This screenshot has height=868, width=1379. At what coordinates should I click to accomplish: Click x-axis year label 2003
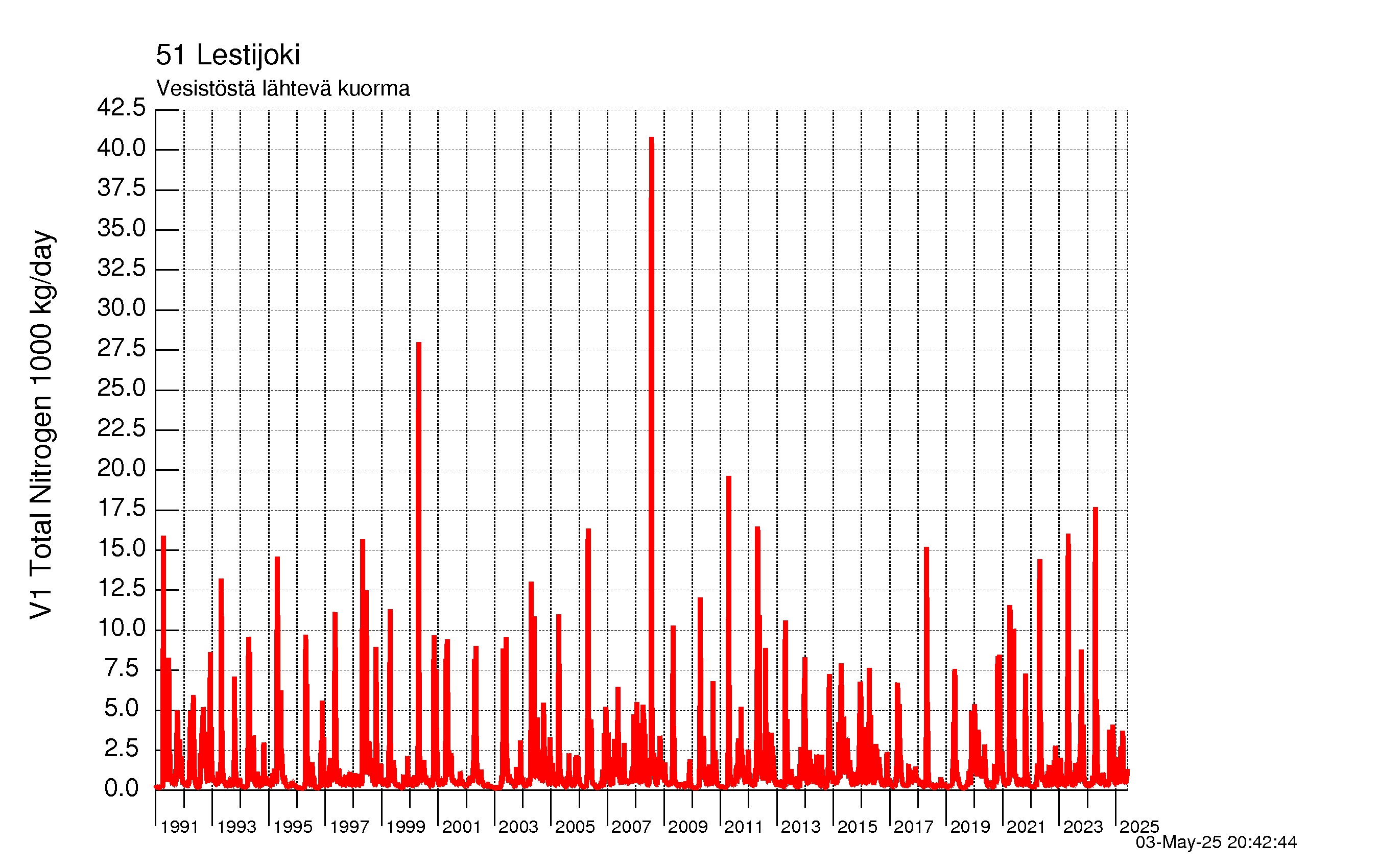518,827
